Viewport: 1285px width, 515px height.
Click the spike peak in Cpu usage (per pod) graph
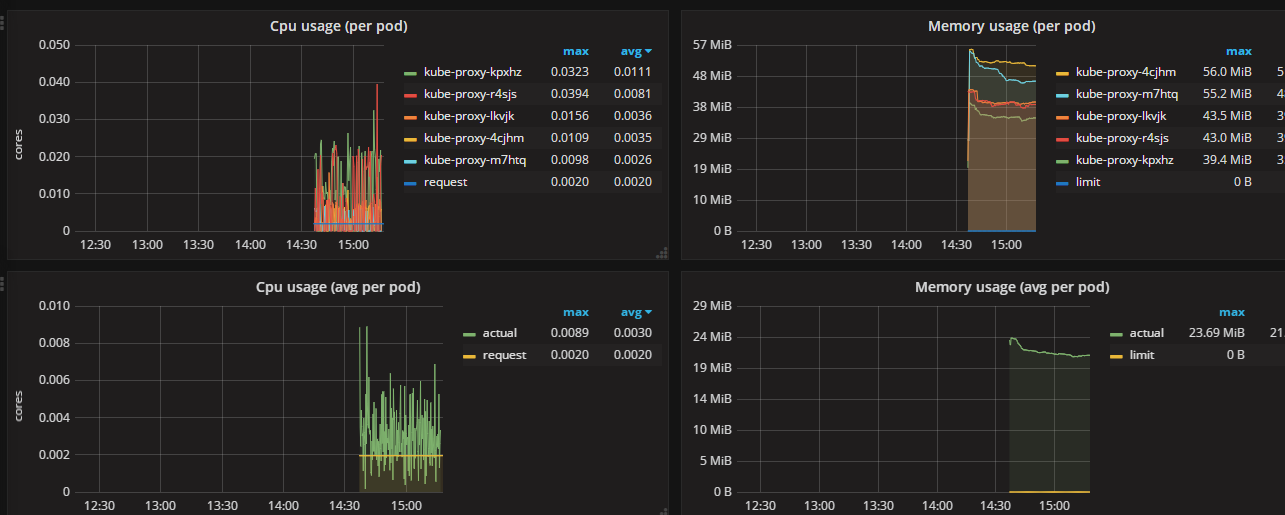(377, 86)
